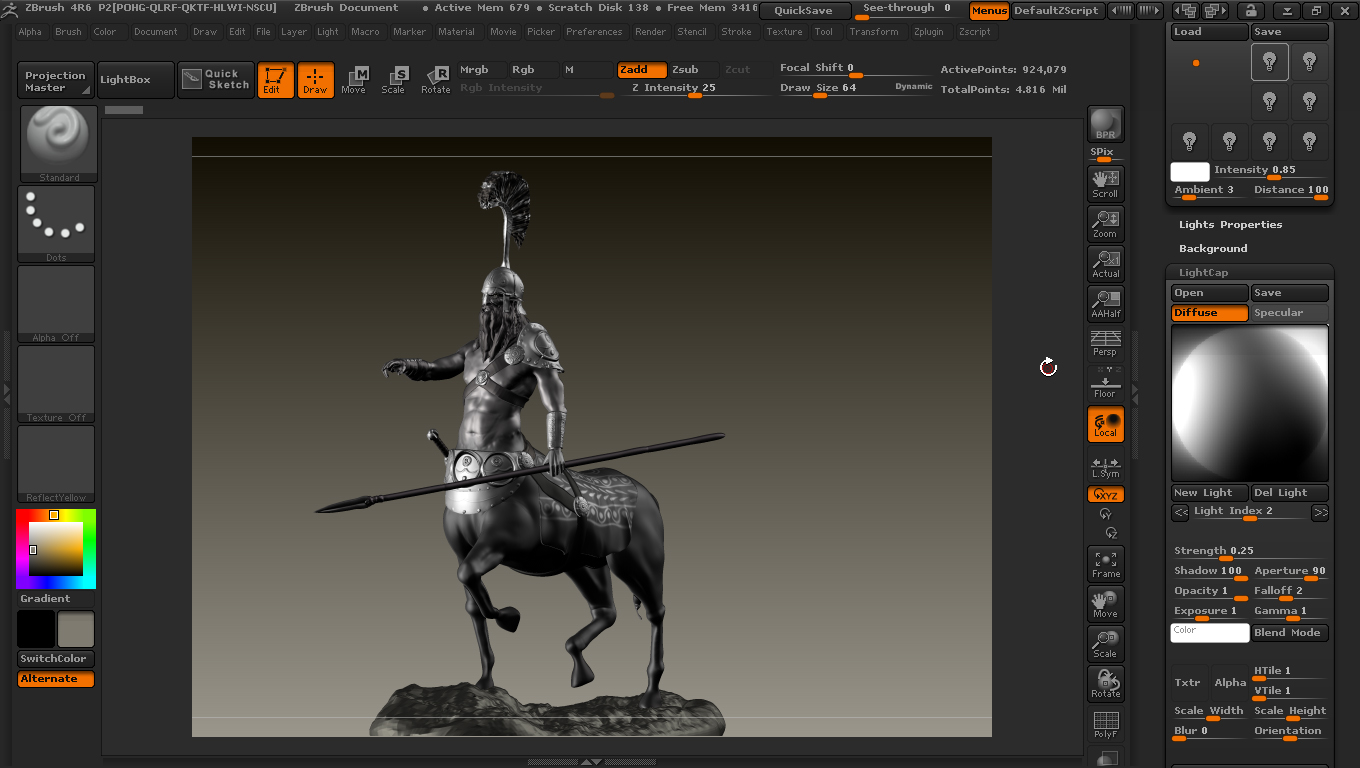This screenshot has width=1360, height=768.
Task: Click the QuickSave button
Action: (x=803, y=11)
